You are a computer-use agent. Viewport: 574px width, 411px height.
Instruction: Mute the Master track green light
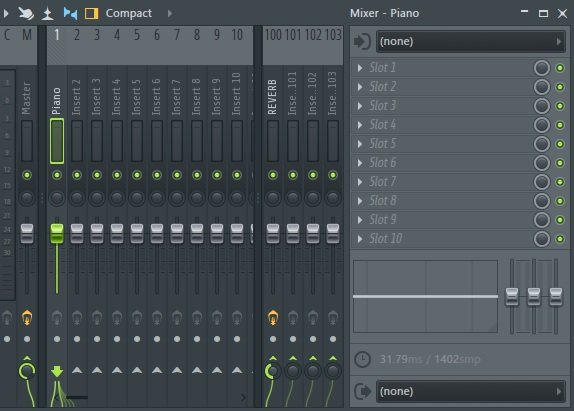click(27, 175)
